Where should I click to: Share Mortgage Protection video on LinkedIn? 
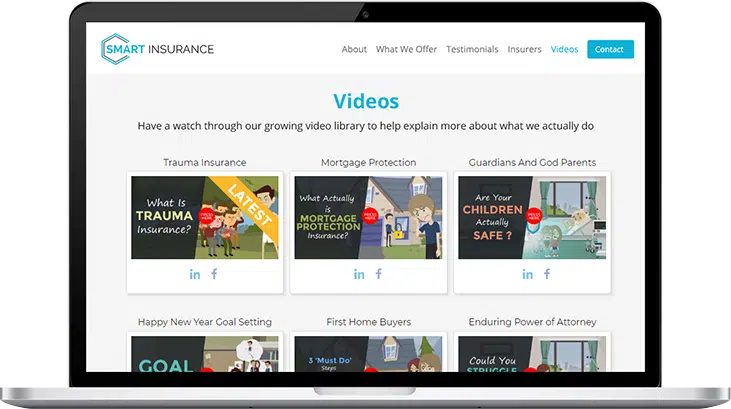pyautogui.click(x=359, y=274)
